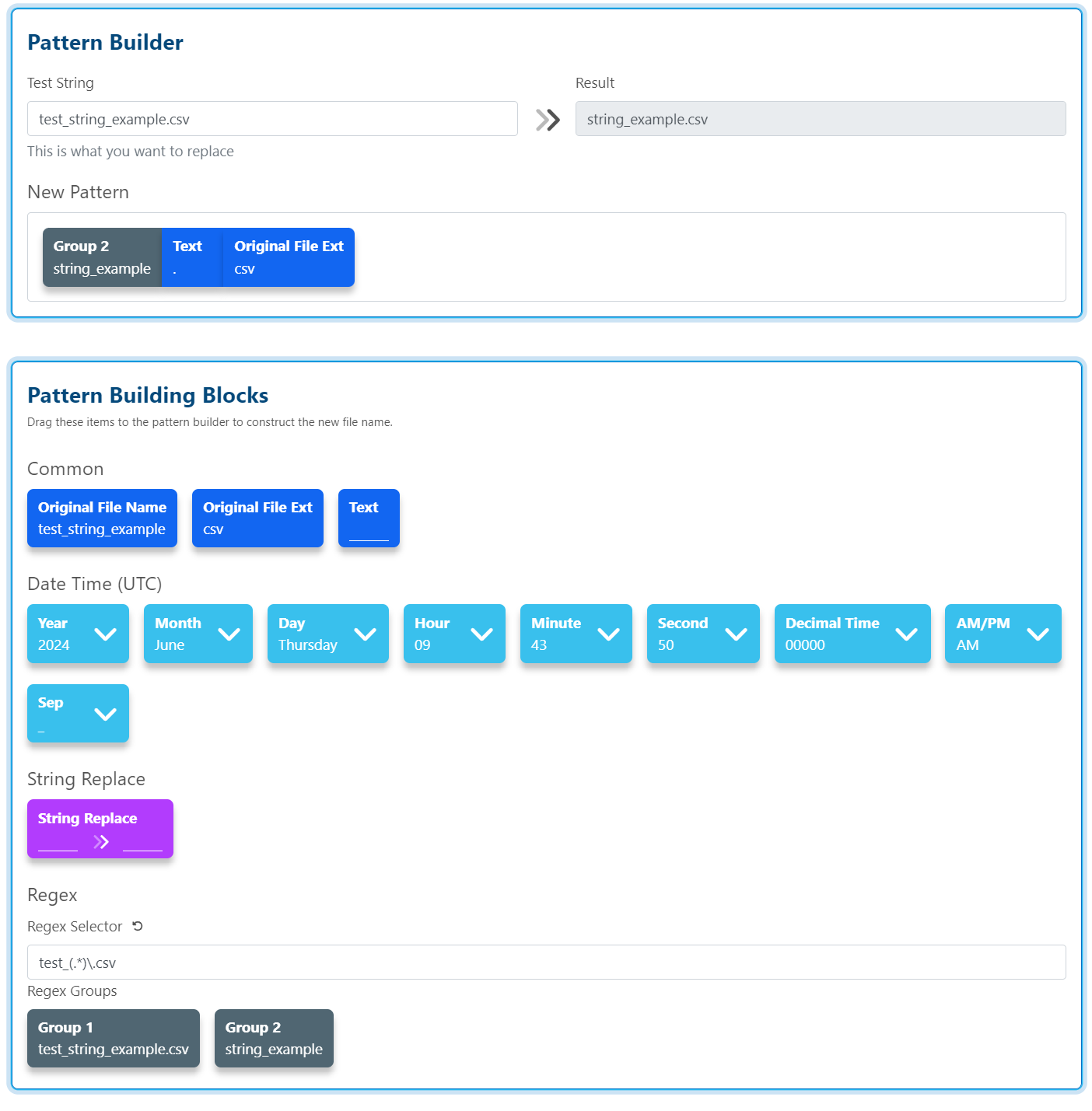1092x1111 pixels.
Task: Open the Second block dropdown chevron
Action: [x=736, y=634]
